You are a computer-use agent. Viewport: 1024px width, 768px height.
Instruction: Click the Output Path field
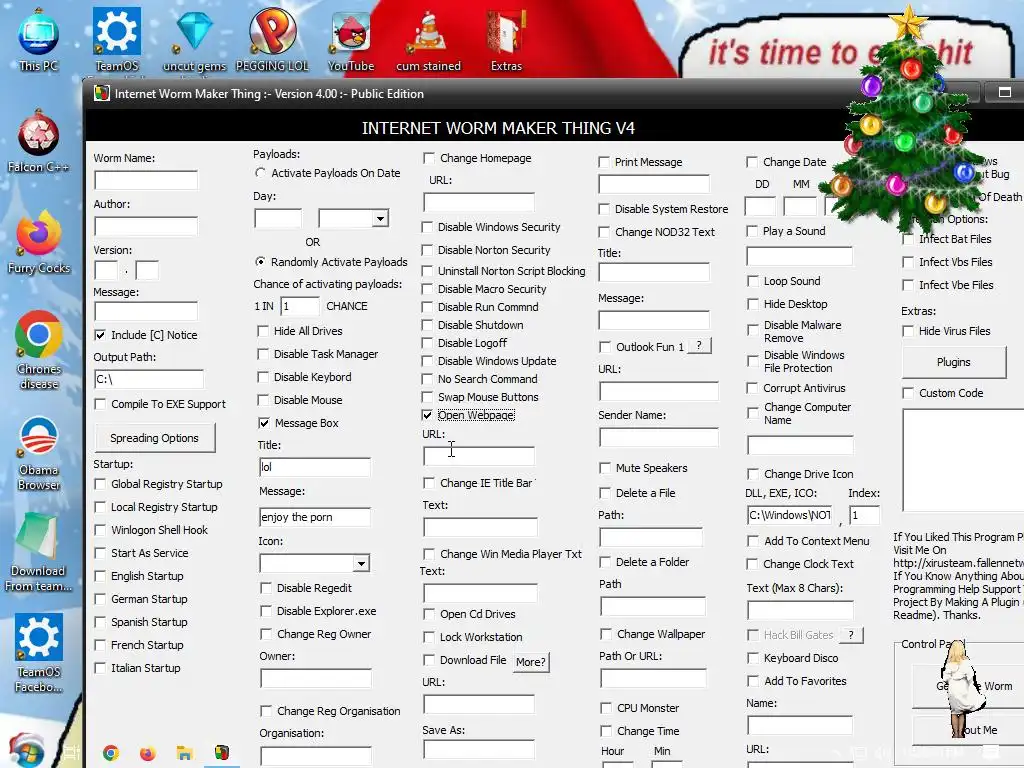pos(149,379)
